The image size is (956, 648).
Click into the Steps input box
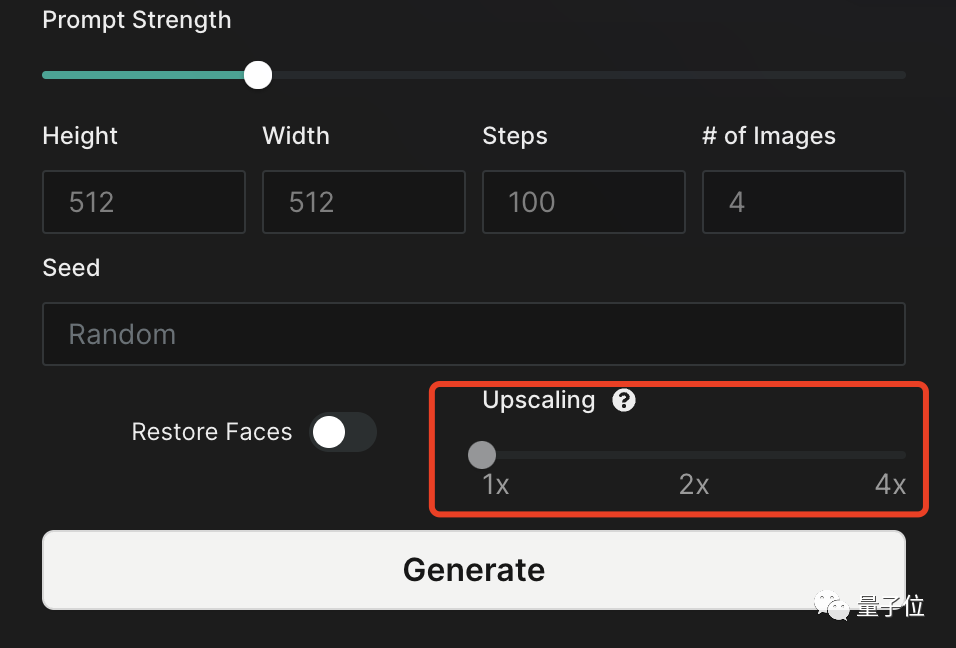point(584,202)
